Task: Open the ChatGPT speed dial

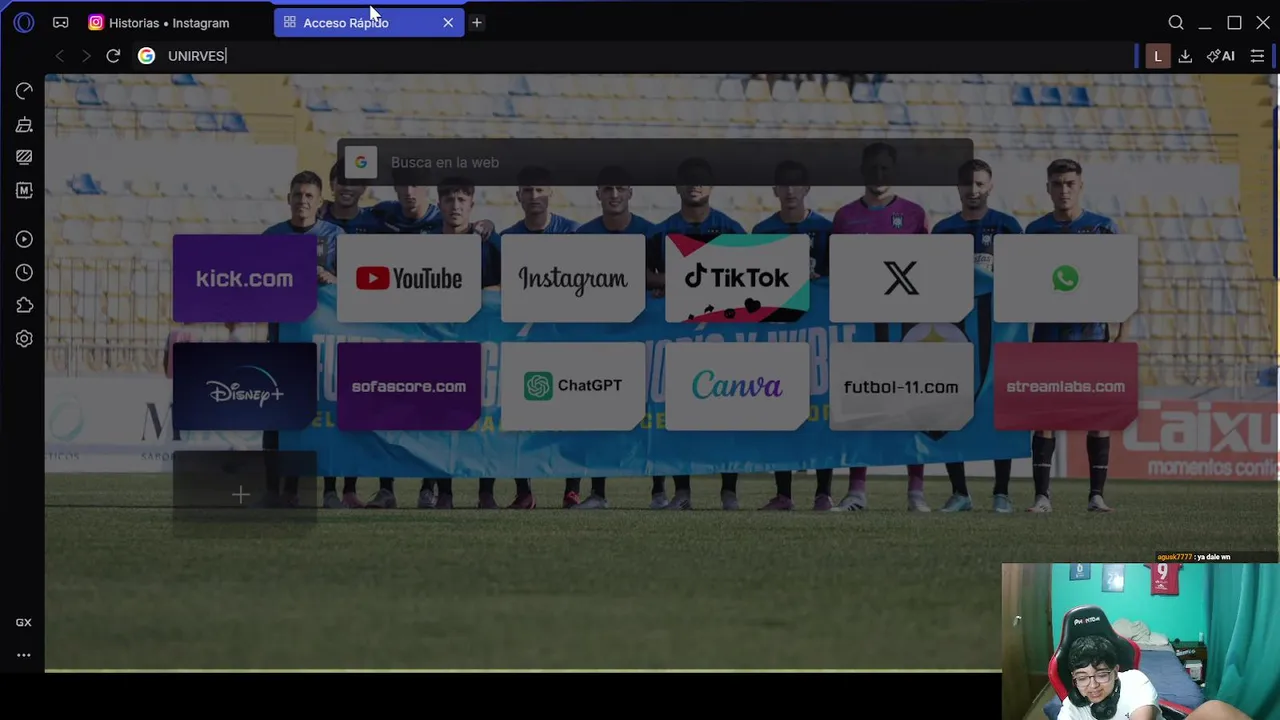Action: [573, 386]
